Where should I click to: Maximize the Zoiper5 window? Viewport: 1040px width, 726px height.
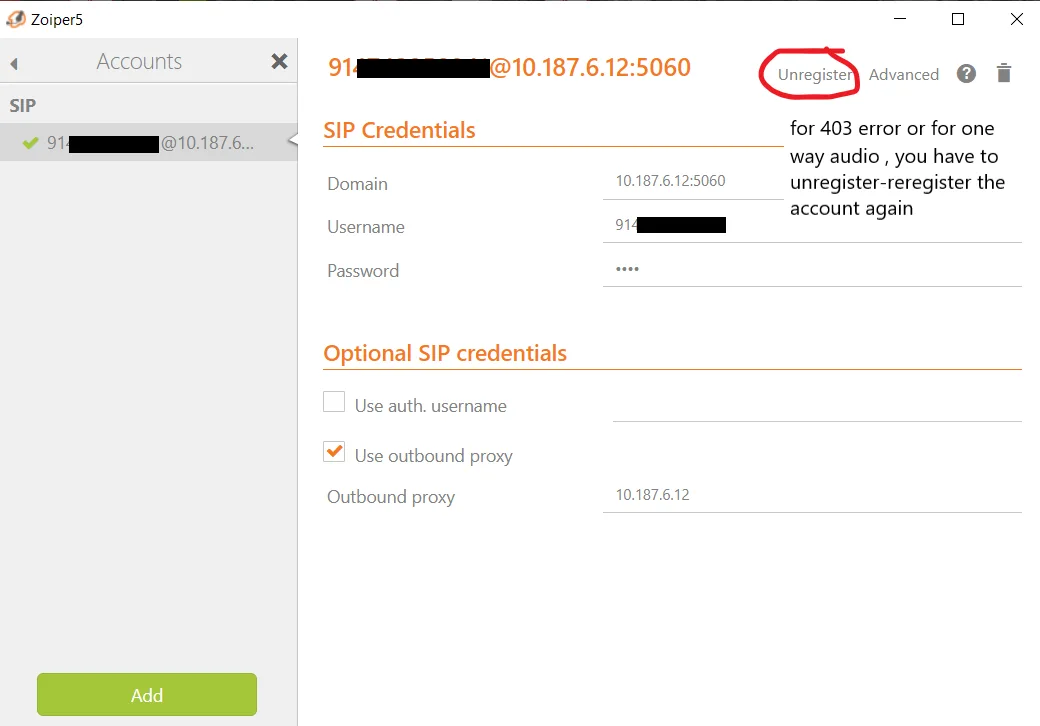pos(958,19)
